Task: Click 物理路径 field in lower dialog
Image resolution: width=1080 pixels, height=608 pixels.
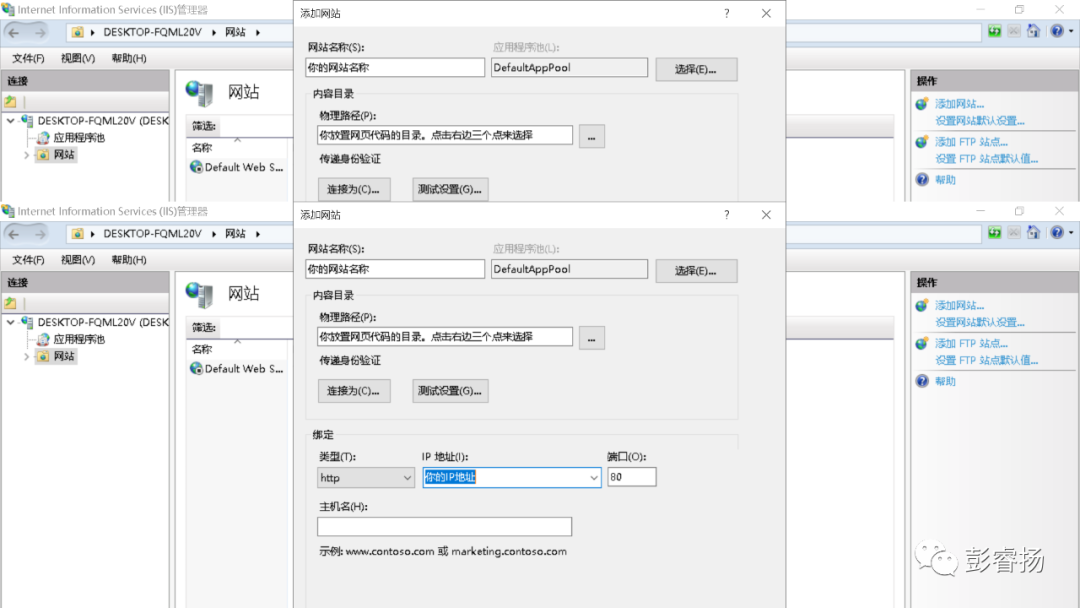Action: [x=445, y=337]
